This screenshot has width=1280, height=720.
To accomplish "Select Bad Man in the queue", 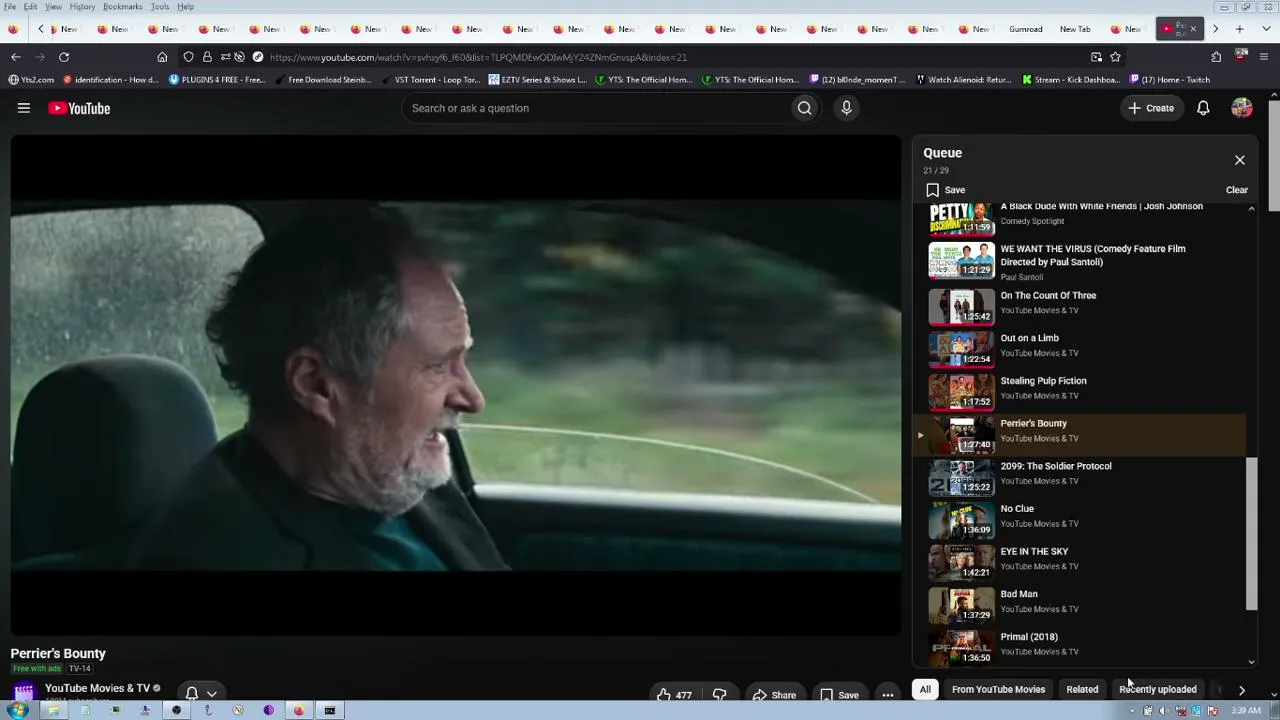I will pyautogui.click(x=1079, y=606).
